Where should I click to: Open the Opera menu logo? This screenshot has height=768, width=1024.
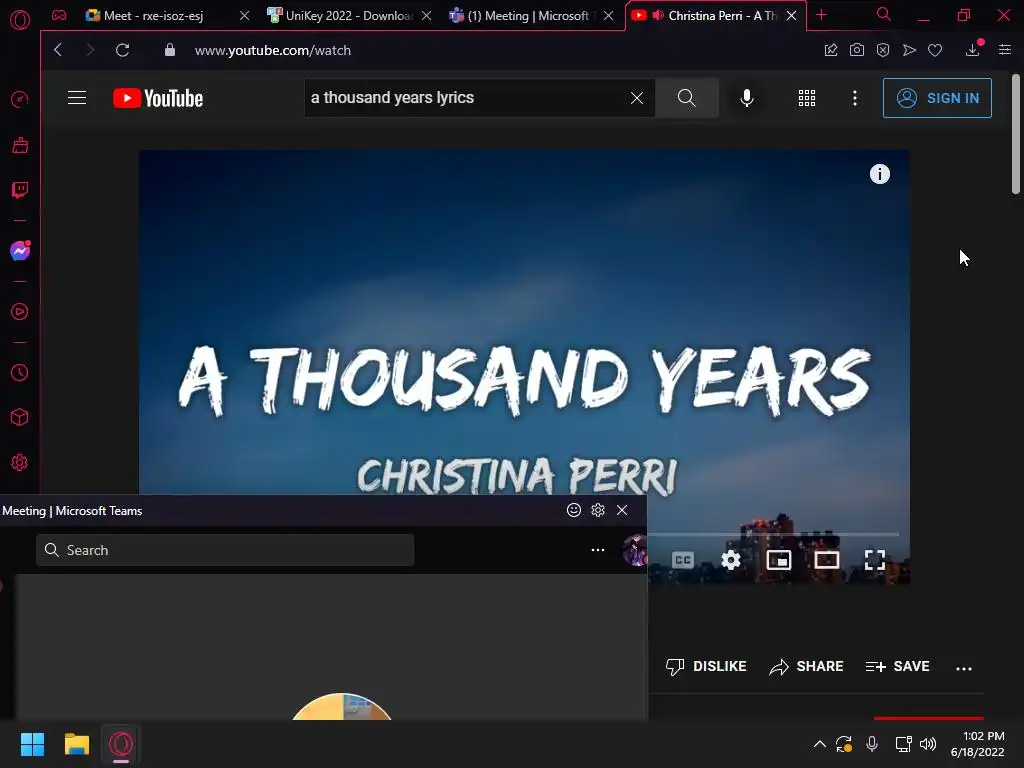coord(20,20)
